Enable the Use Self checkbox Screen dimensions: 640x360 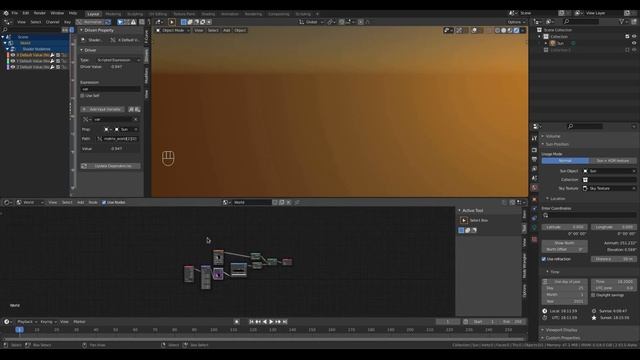coord(82,96)
